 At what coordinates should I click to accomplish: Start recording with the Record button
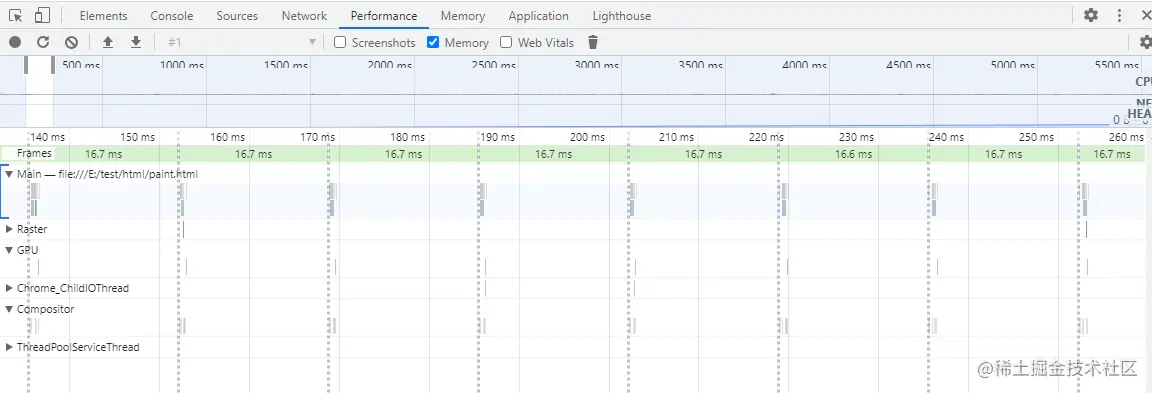click(x=15, y=43)
